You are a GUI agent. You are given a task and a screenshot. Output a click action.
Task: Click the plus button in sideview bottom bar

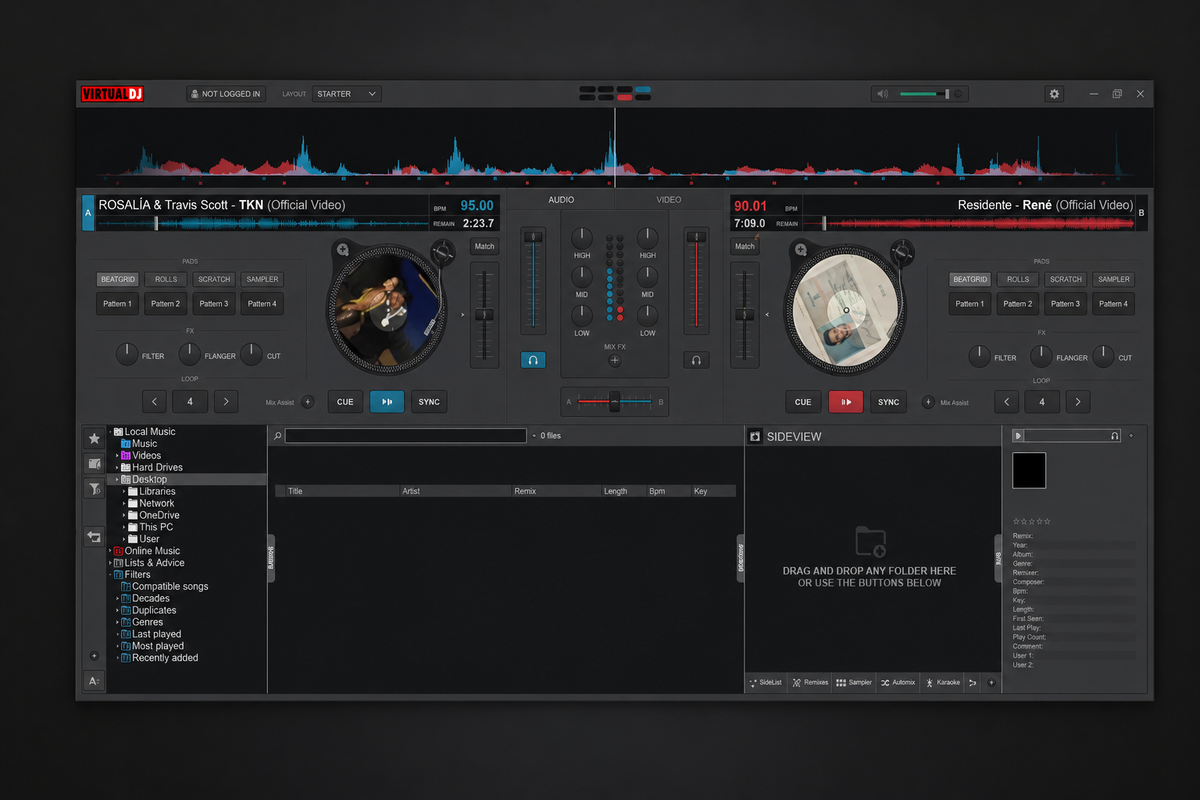click(x=992, y=682)
